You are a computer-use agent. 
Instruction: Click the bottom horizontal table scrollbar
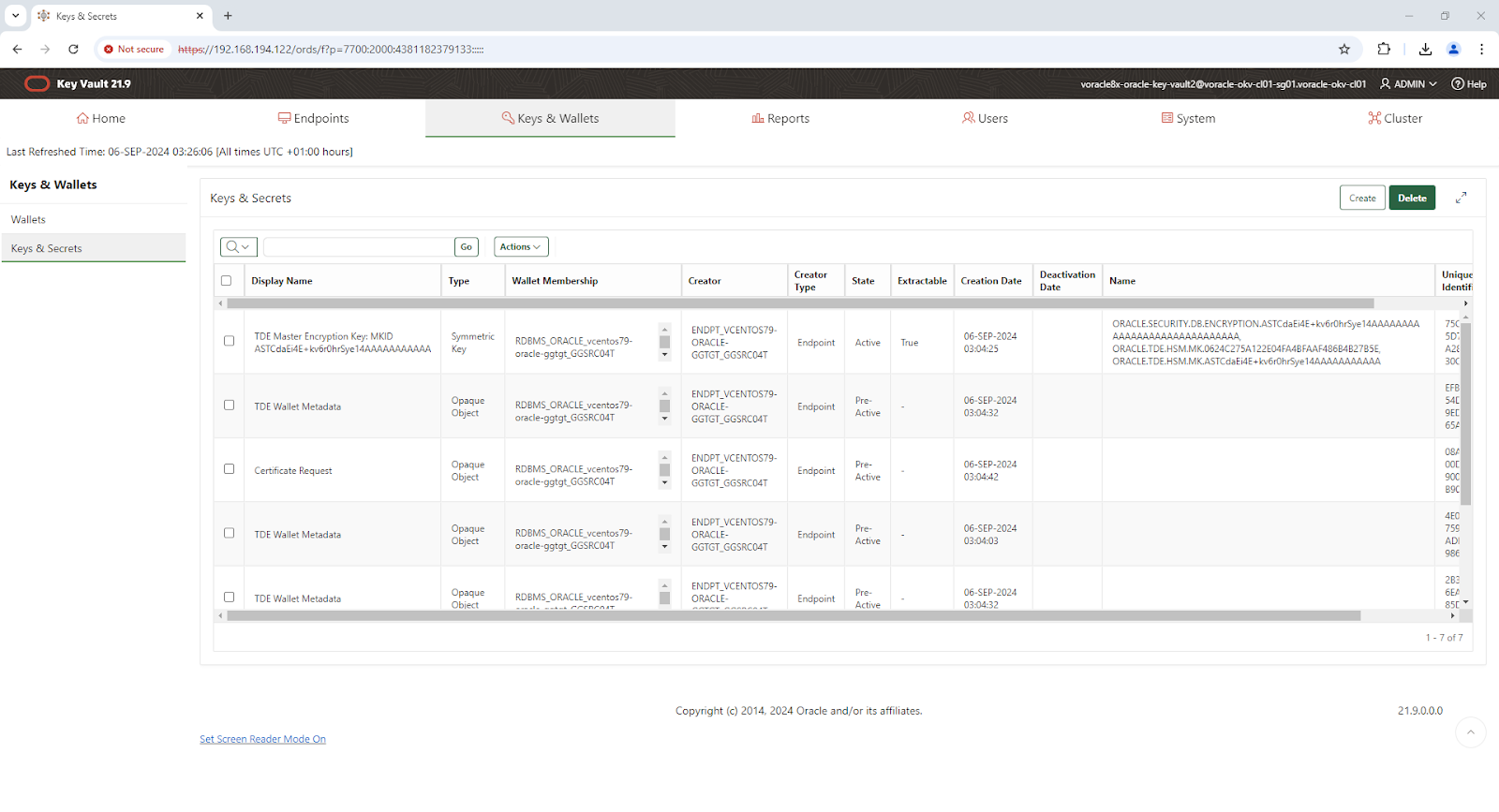794,615
